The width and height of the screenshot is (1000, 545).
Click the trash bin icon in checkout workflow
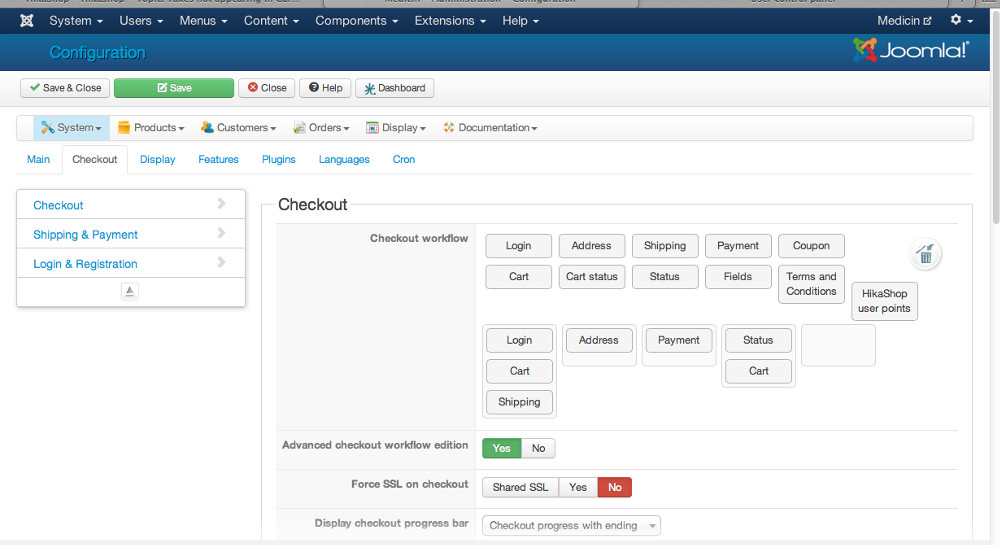click(x=925, y=254)
